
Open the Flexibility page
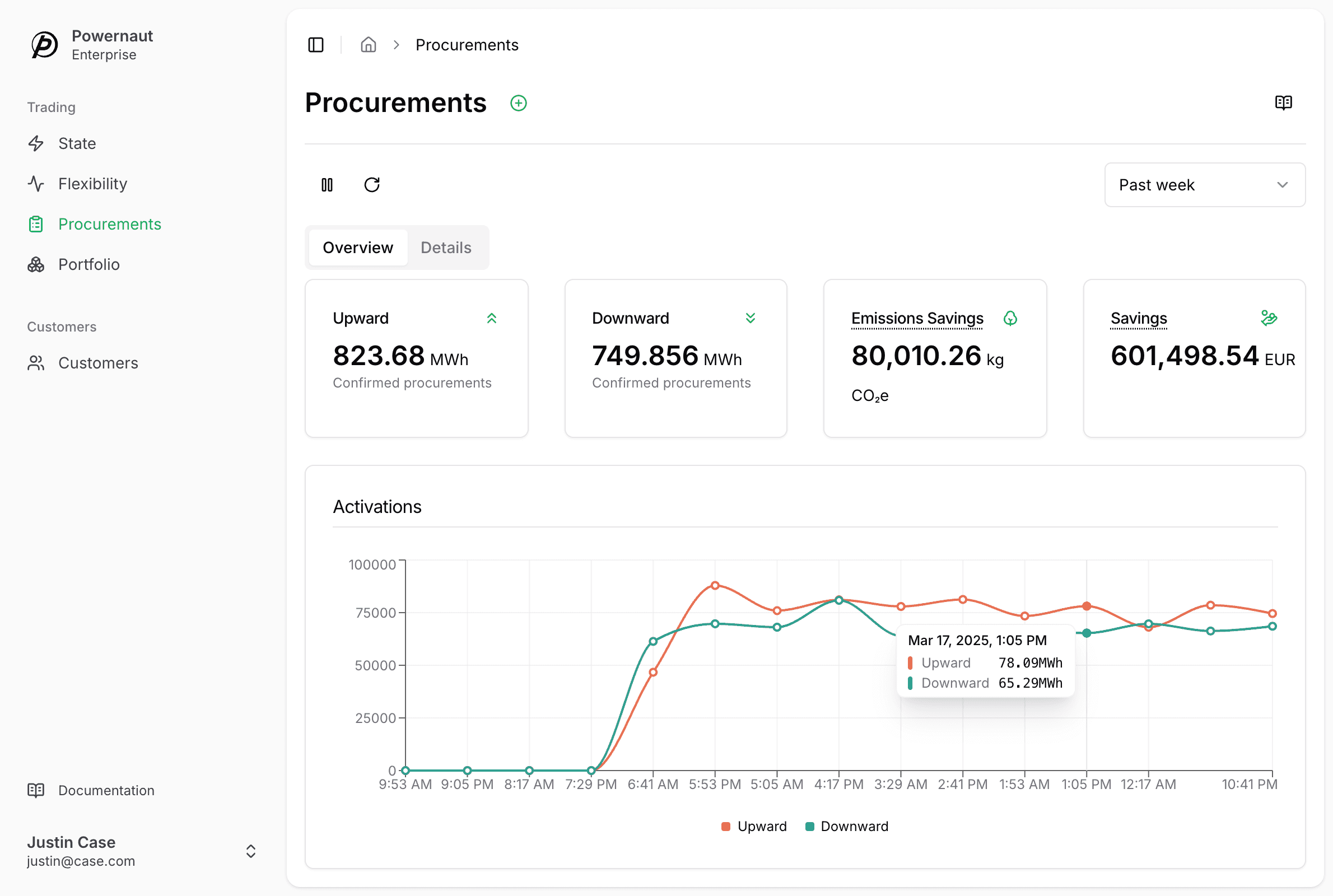click(92, 184)
